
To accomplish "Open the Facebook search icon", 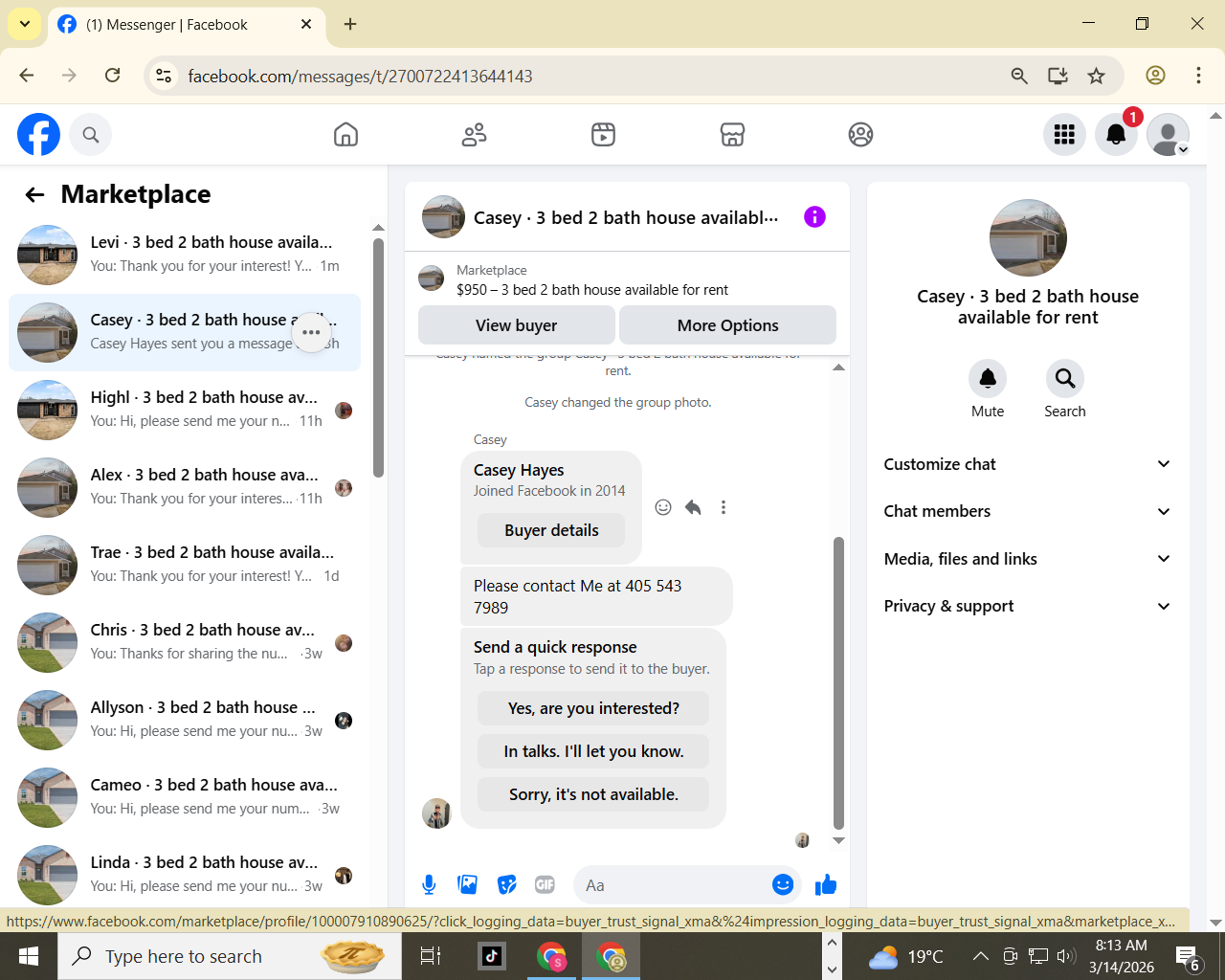I will 91,135.
